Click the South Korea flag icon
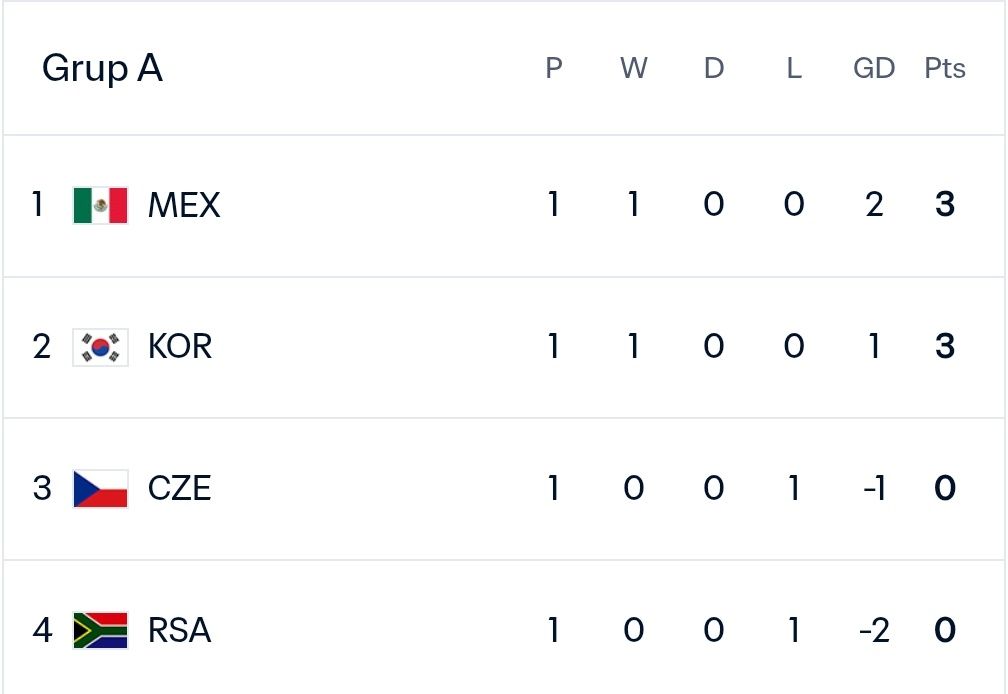1008x694 pixels. click(x=100, y=347)
